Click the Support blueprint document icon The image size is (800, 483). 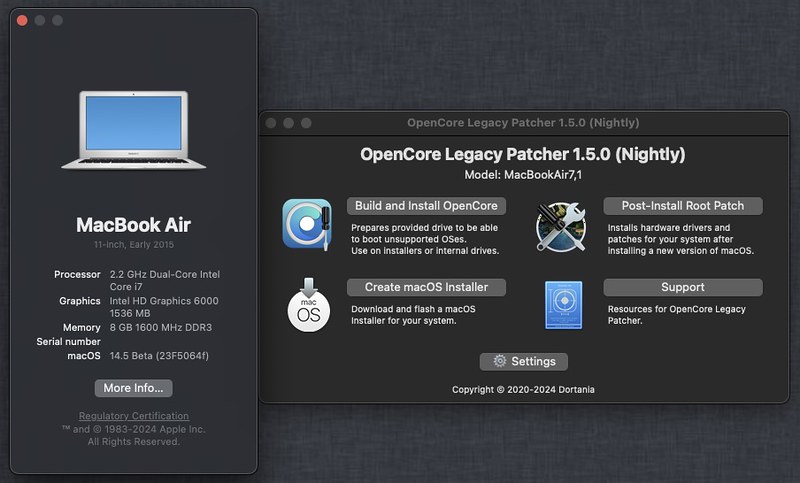563,305
